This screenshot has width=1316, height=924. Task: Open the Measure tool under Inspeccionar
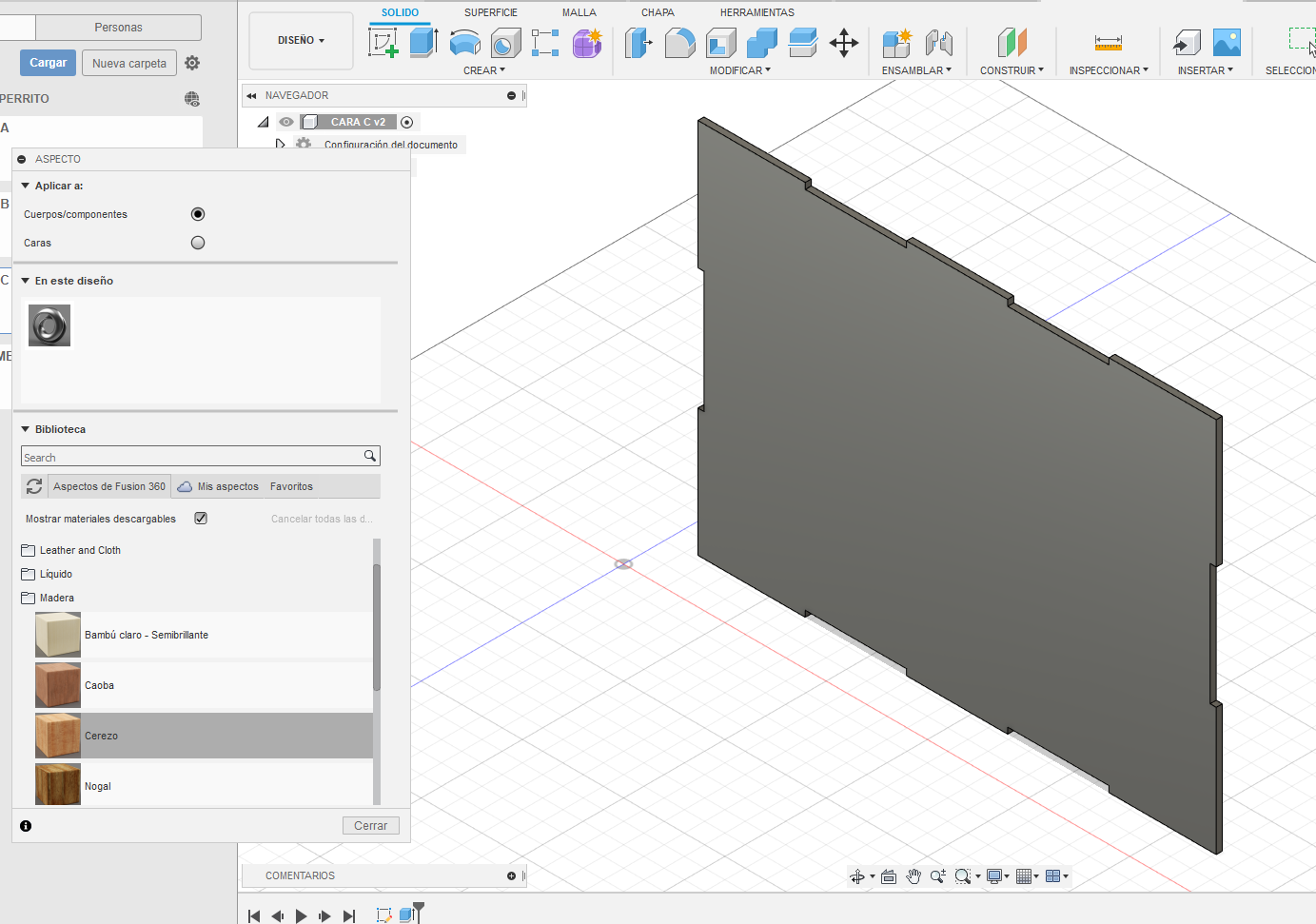click(1109, 43)
